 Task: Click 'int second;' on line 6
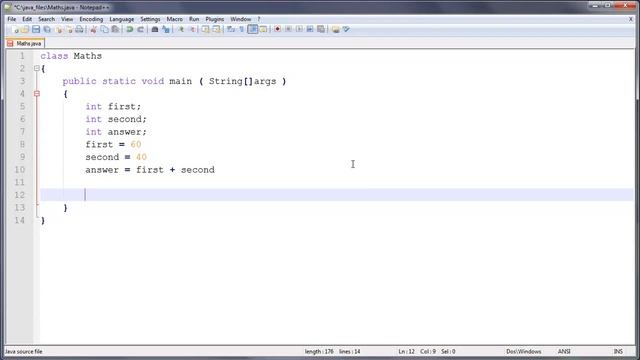click(x=116, y=119)
